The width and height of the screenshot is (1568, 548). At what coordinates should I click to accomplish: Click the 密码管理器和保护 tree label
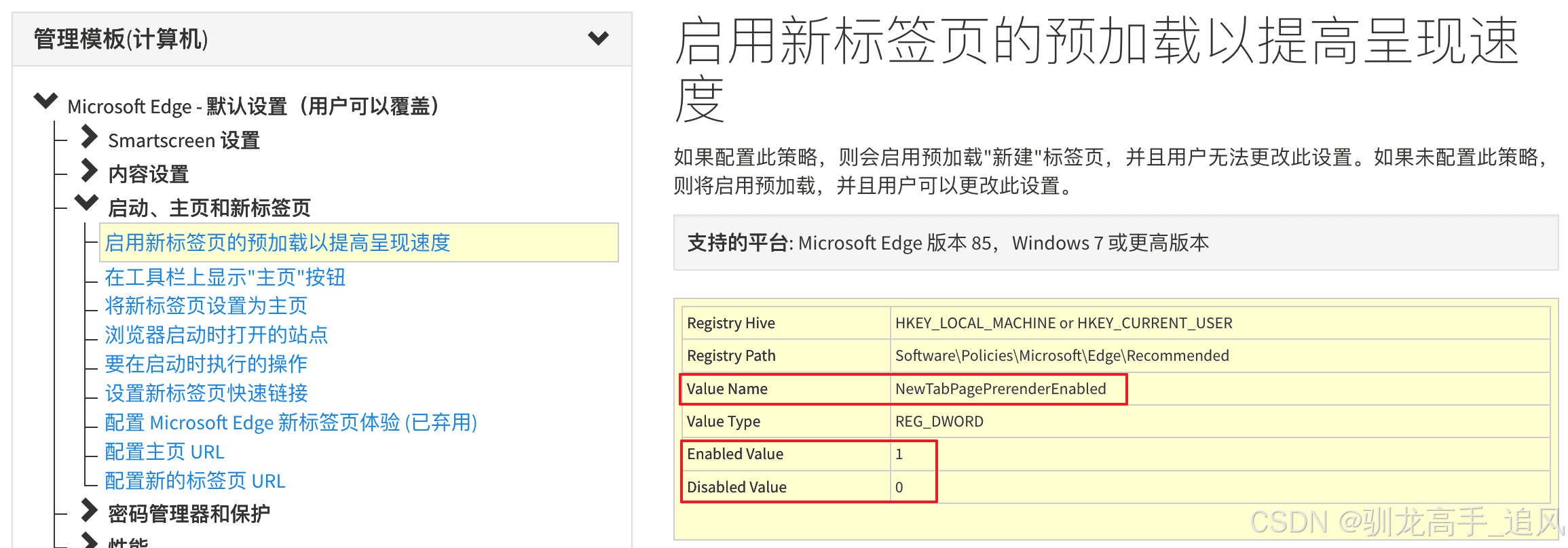coord(189,514)
